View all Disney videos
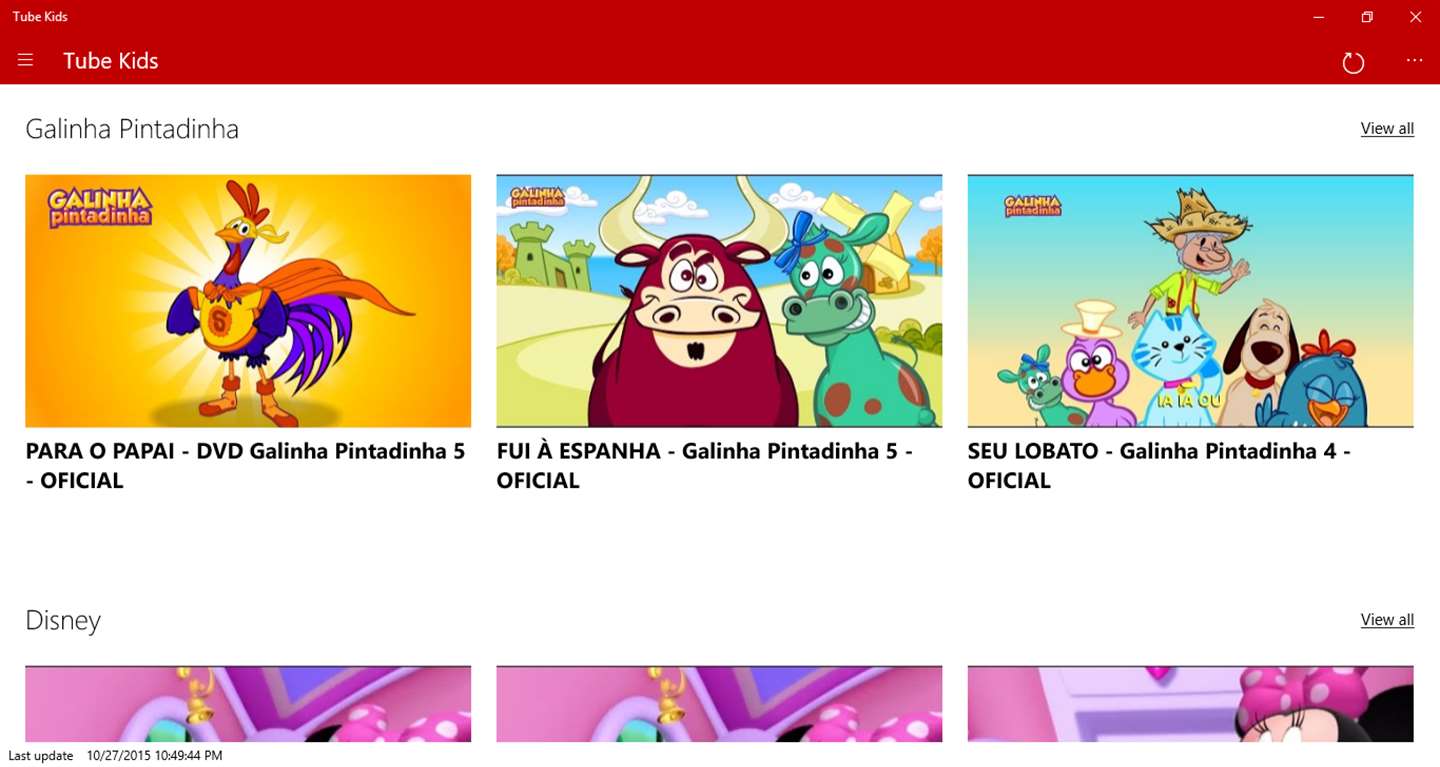The width and height of the screenshot is (1440, 767). 1387,620
